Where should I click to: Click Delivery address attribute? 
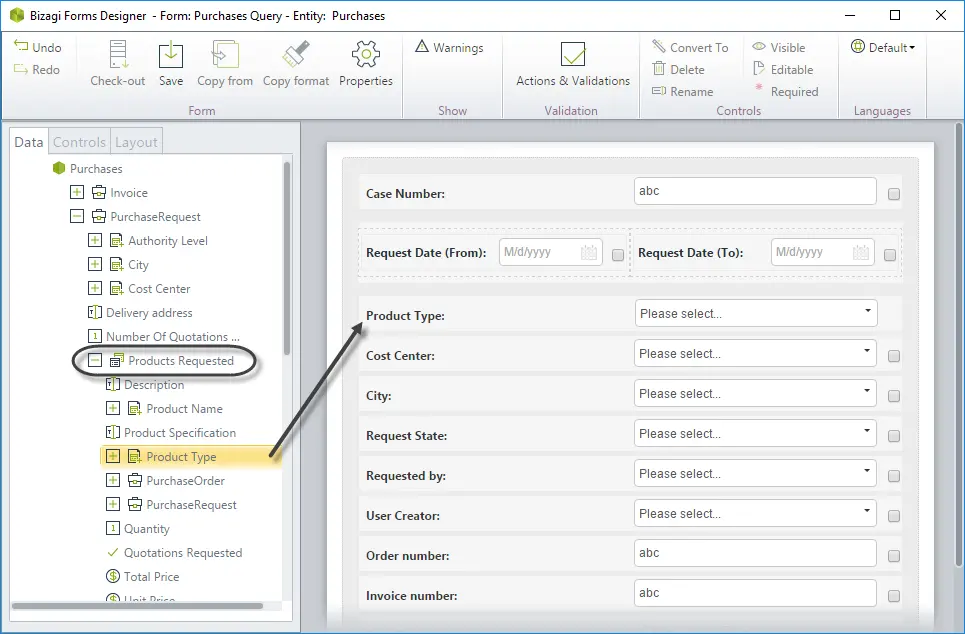[x=149, y=313]
